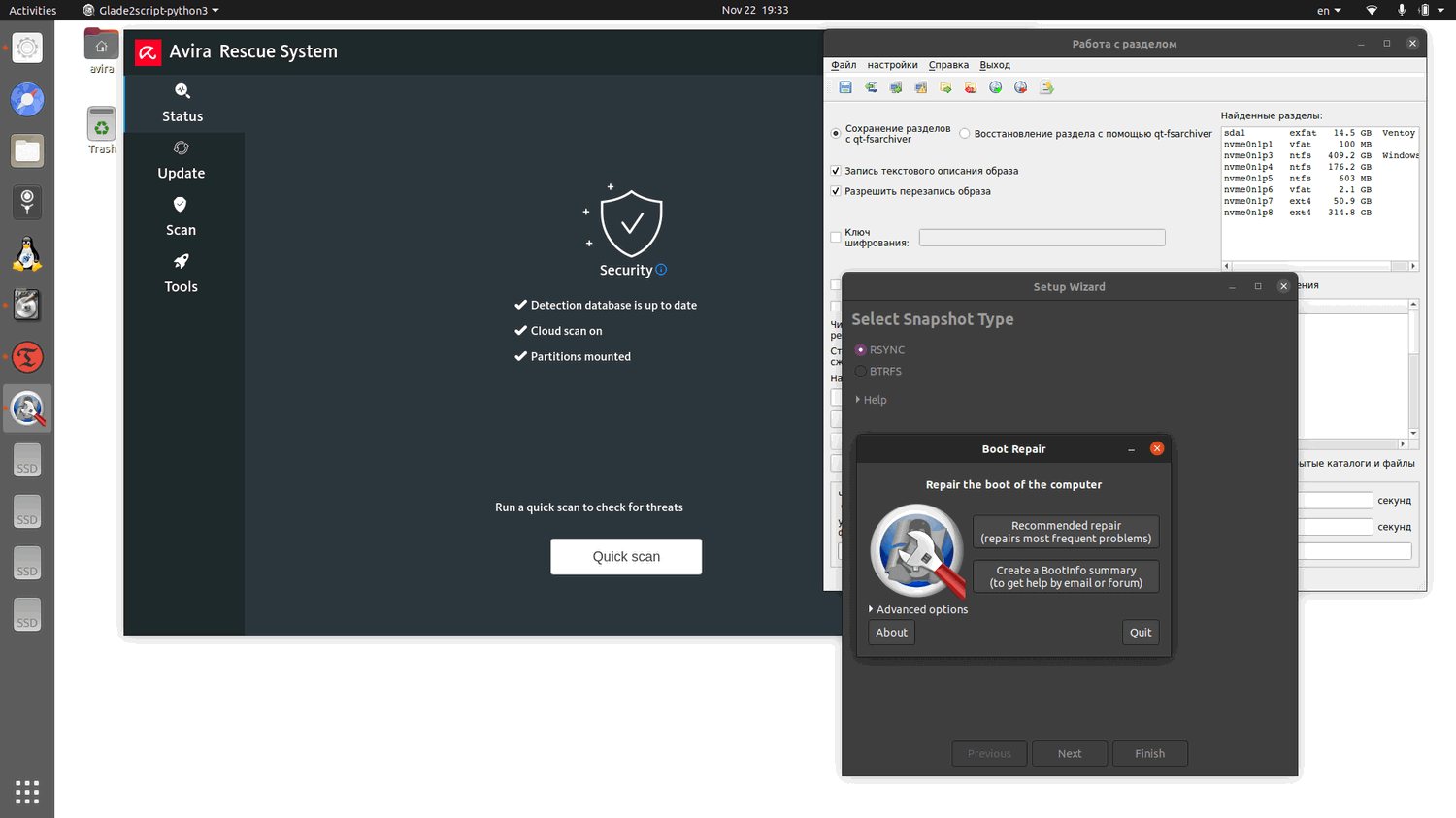Open the en keyboard layout dropdown
Viewport: 1456px width, 818px height.
(x=1329, y=10)
